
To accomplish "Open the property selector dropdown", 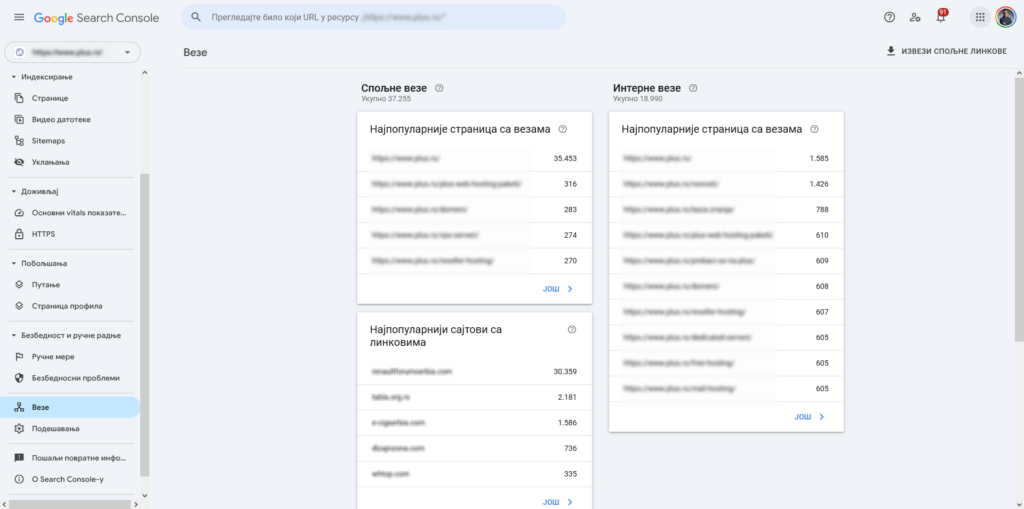I will pos(72,52).
